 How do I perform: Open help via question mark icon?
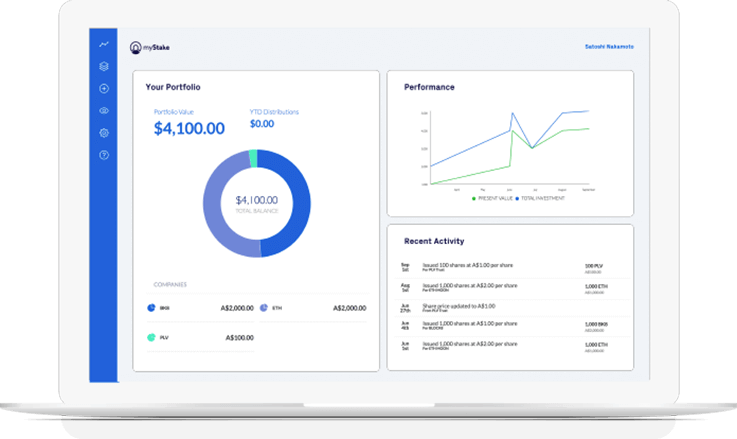click(104, 155)
